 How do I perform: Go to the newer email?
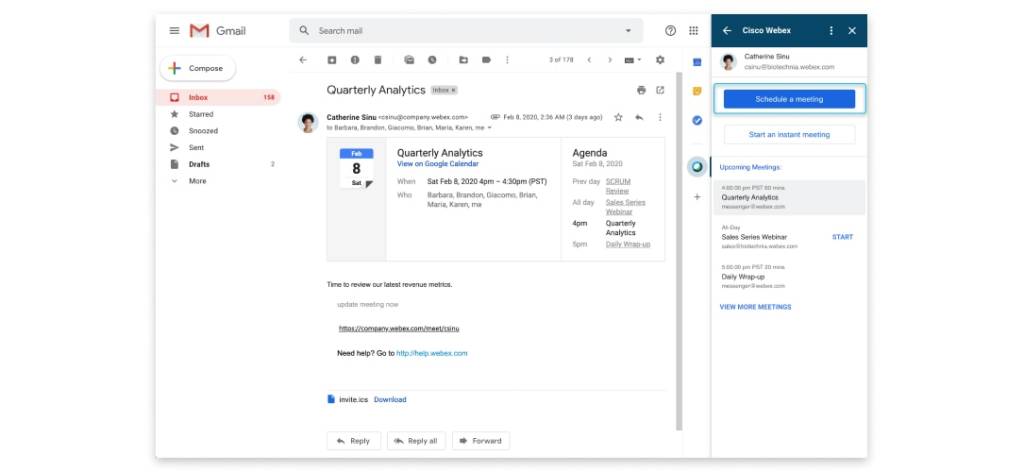[x=589, y=59]
